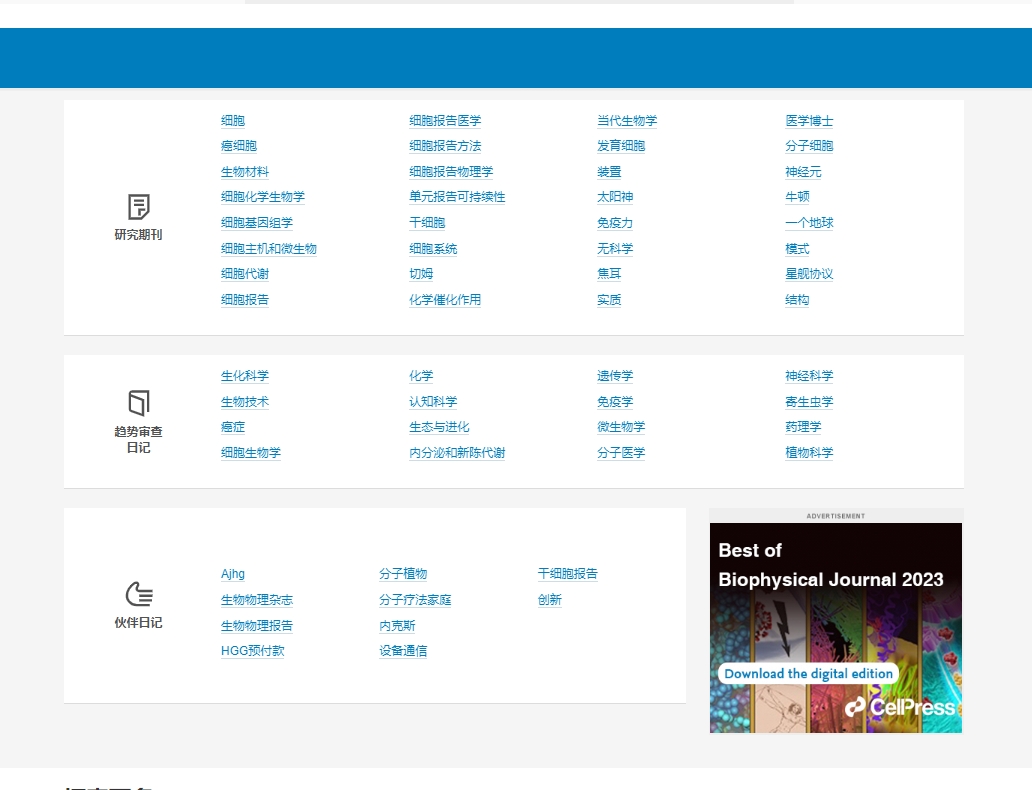Click the 伙伴日记 partner icon
This screenshot has height=790, width=1032.
coord(139,594)
